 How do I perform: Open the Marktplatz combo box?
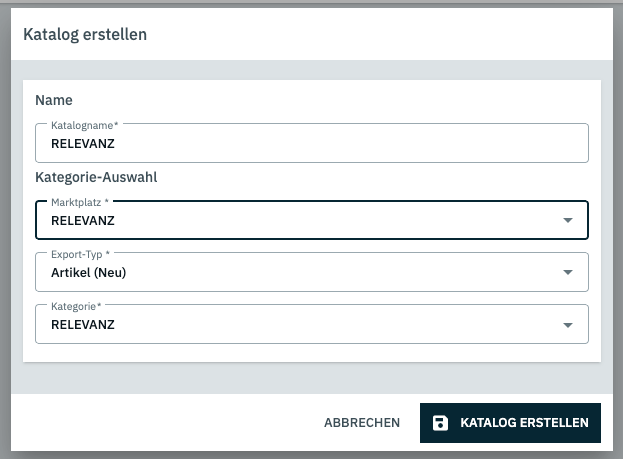[300, 220]
